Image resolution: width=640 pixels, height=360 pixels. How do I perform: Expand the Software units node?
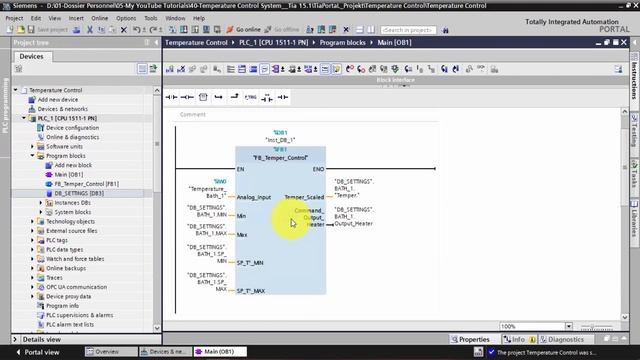(33, 147)
